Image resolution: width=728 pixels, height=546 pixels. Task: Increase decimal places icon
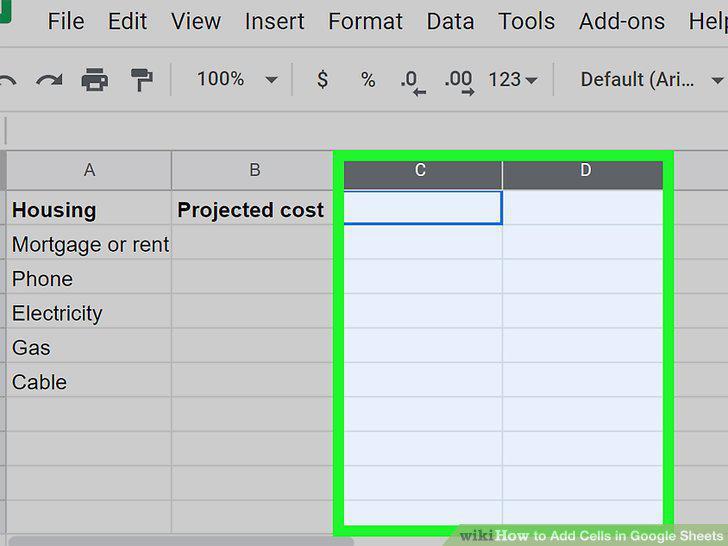click(459, 82)
